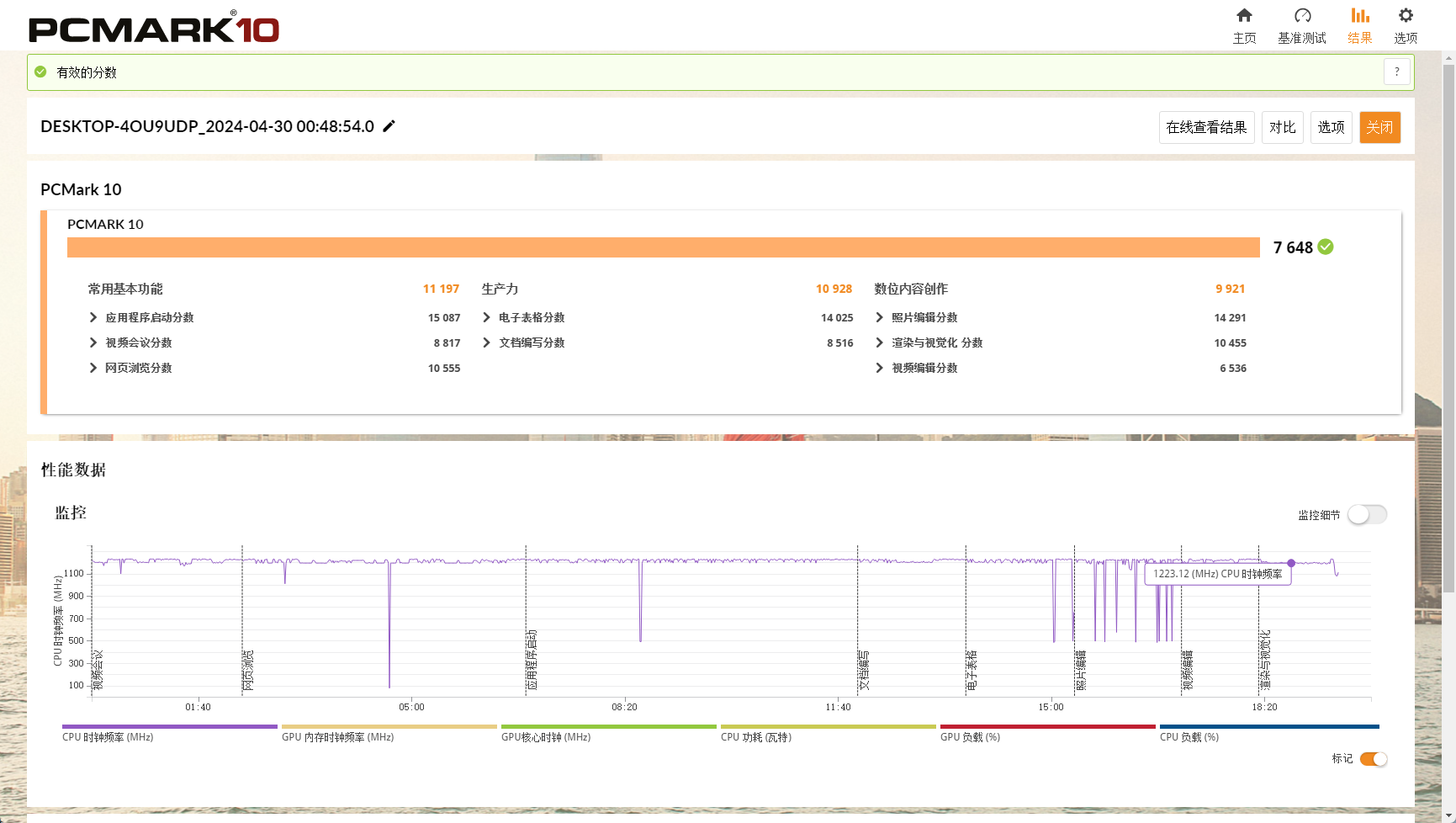The width and height of the screenshot is (1456, 823).
Task: Select the purple CPU 时钟频率 legend bar
Action: [170, 726]
